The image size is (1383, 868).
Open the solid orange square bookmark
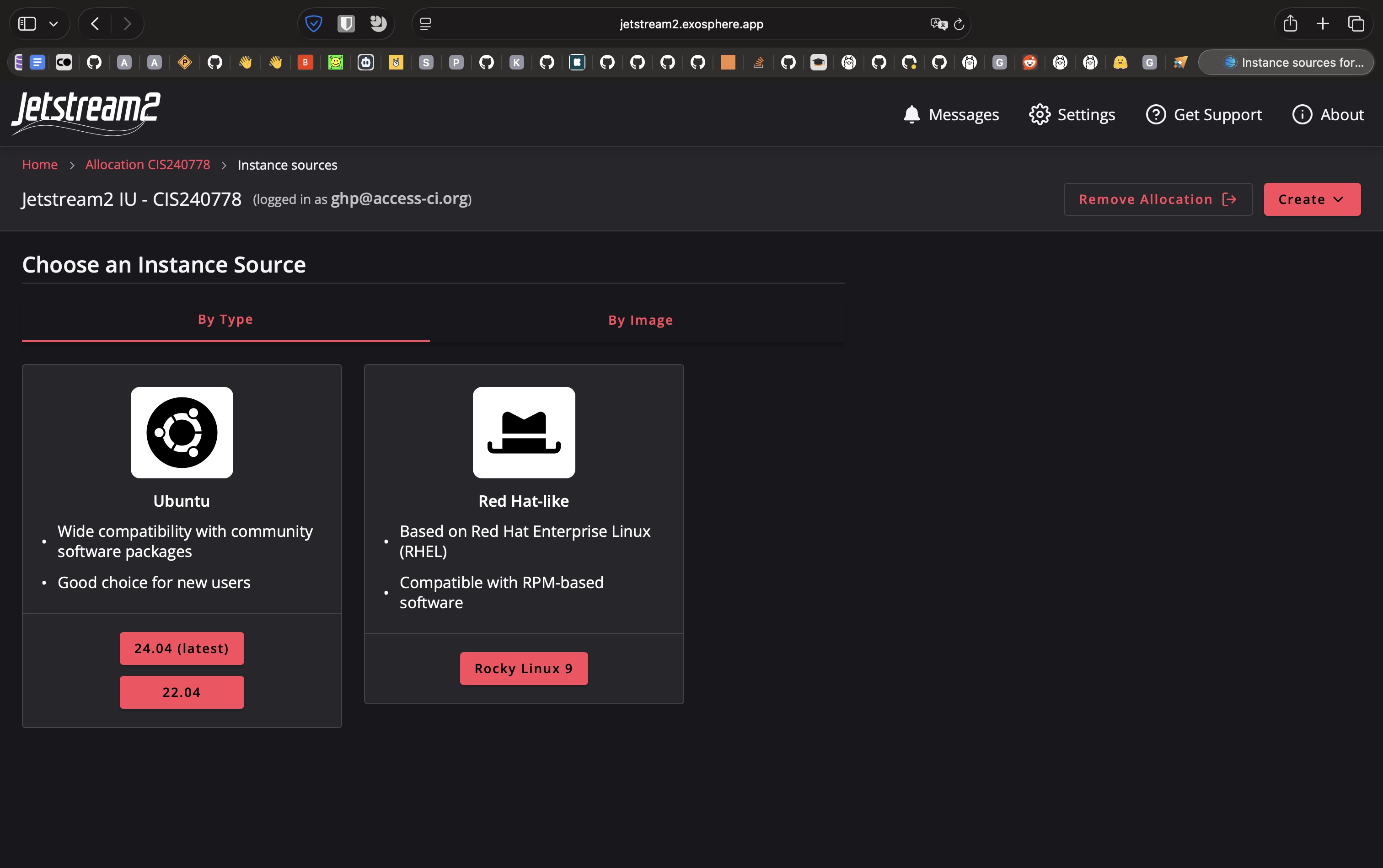728,62
